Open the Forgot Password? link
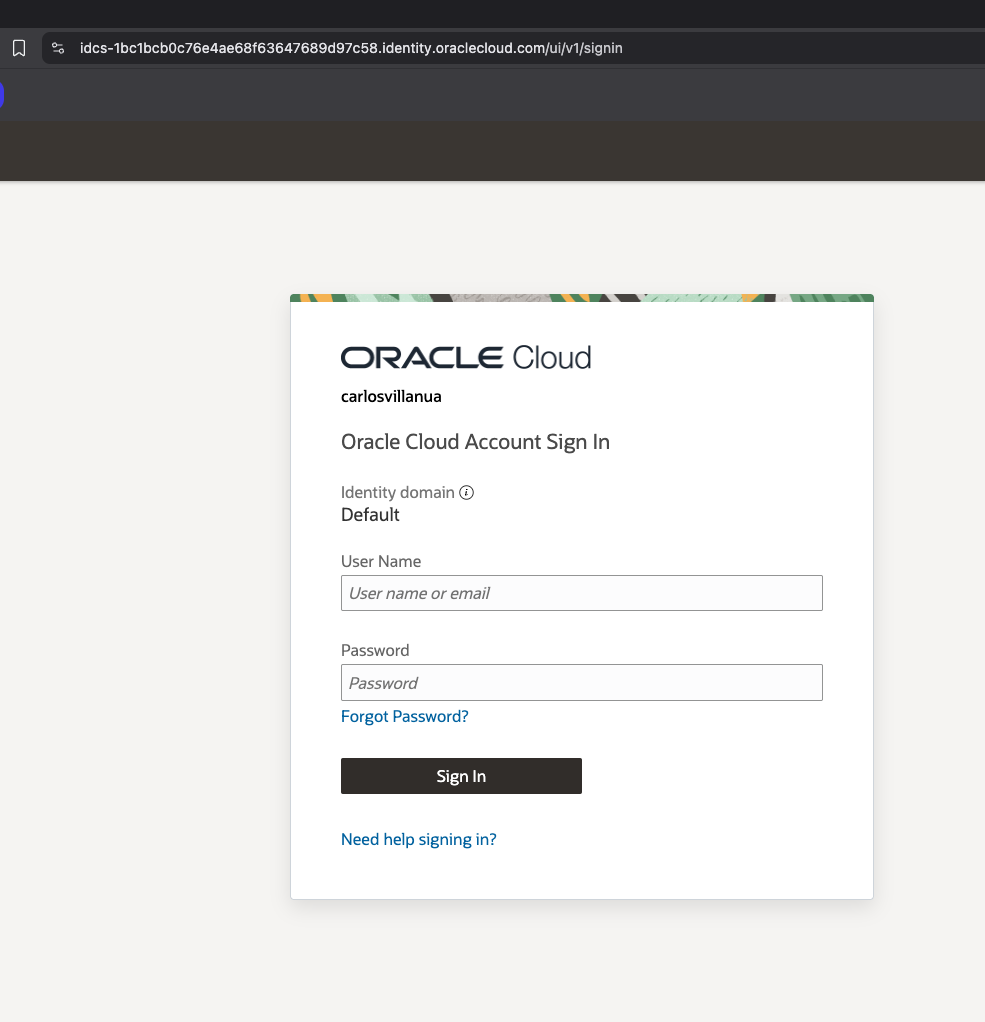The image size is (985, 1022). (x=405, y=716)
